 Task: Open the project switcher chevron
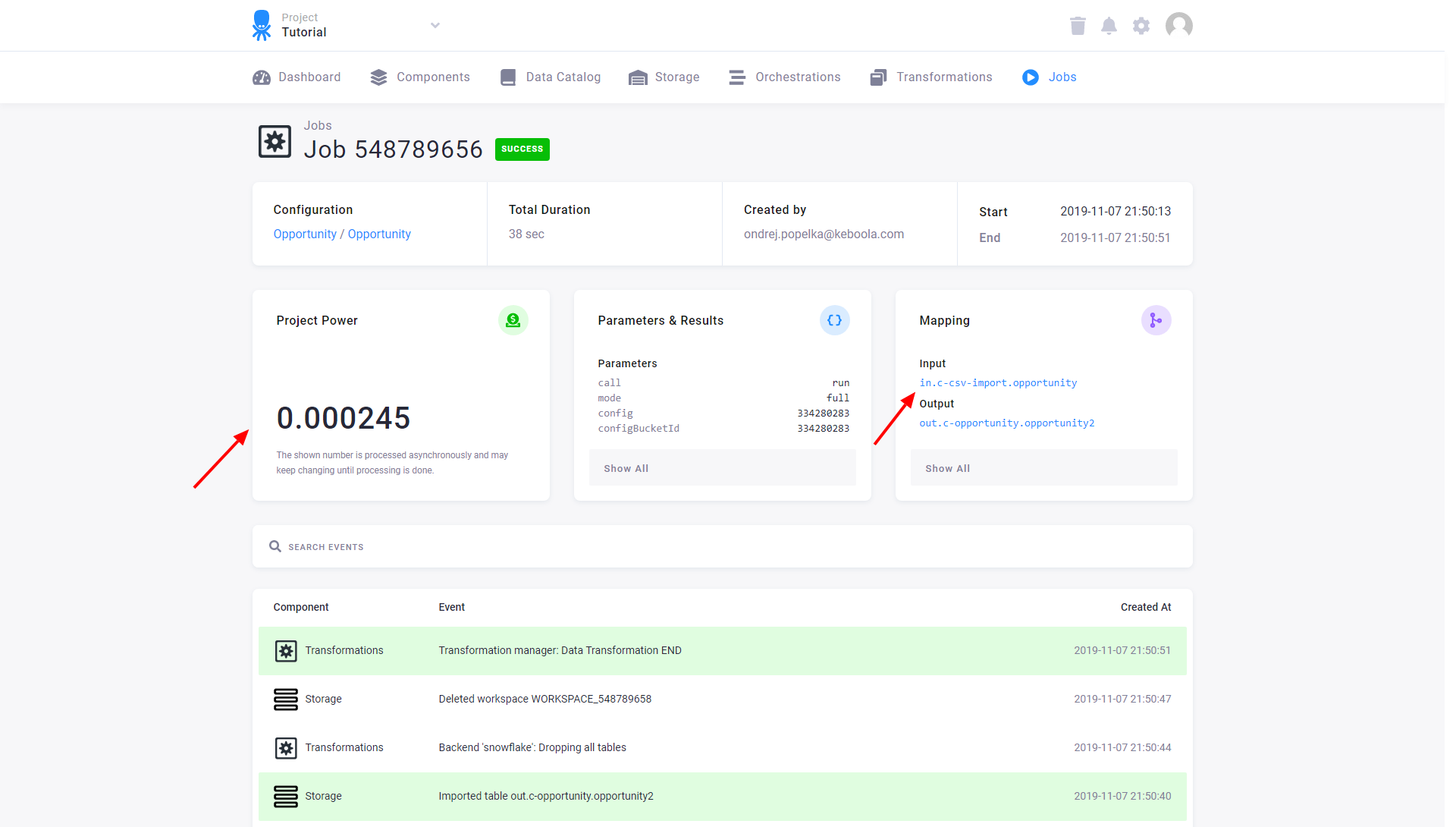[x=435, y=25]
